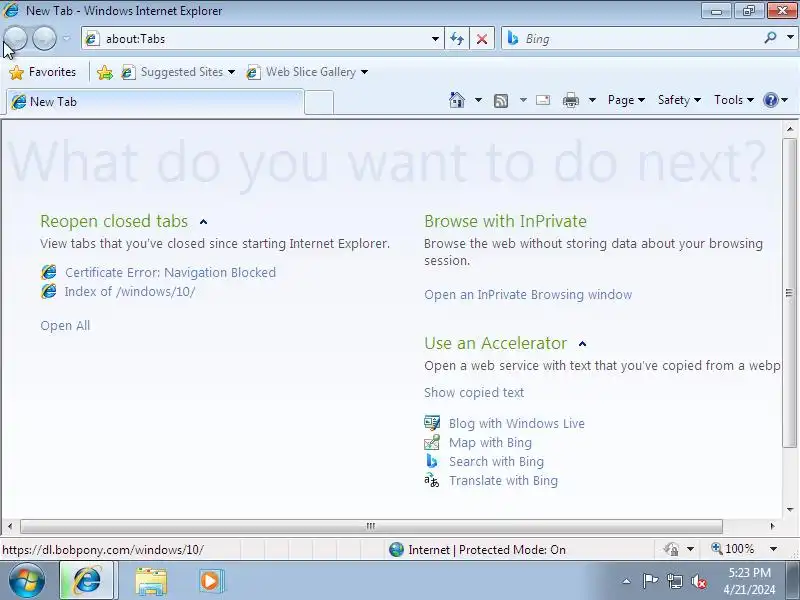Click the Back navigation button
This screenshot has width=800, height=600.
point(15,38)
